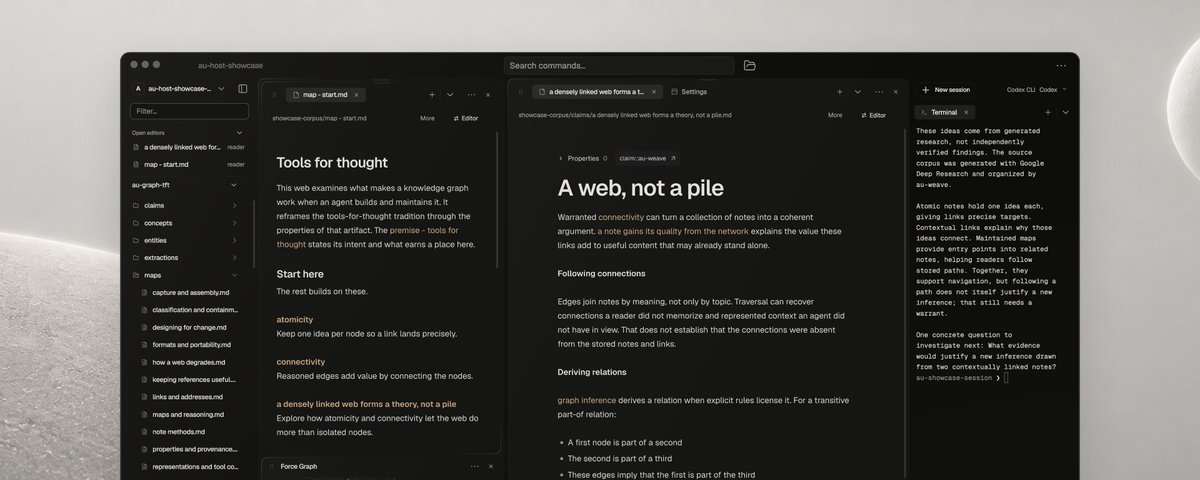The height and width of the screenshot is (480, 1200).
Task: Open map - start.md in Open editors
Action: click(189, 164)
